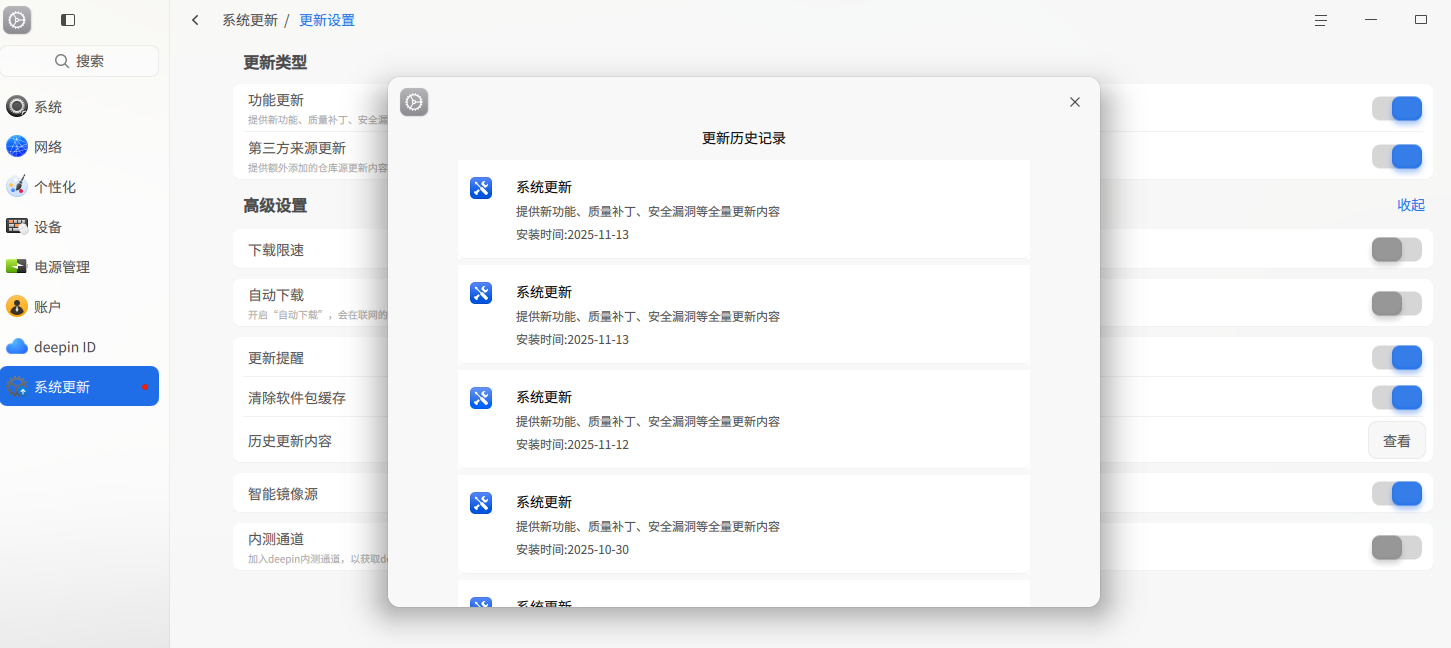This screenshot has width=1451, height=648.
Task: Open deepin ID in the sidebar
Action: click(x=79, y=347)
